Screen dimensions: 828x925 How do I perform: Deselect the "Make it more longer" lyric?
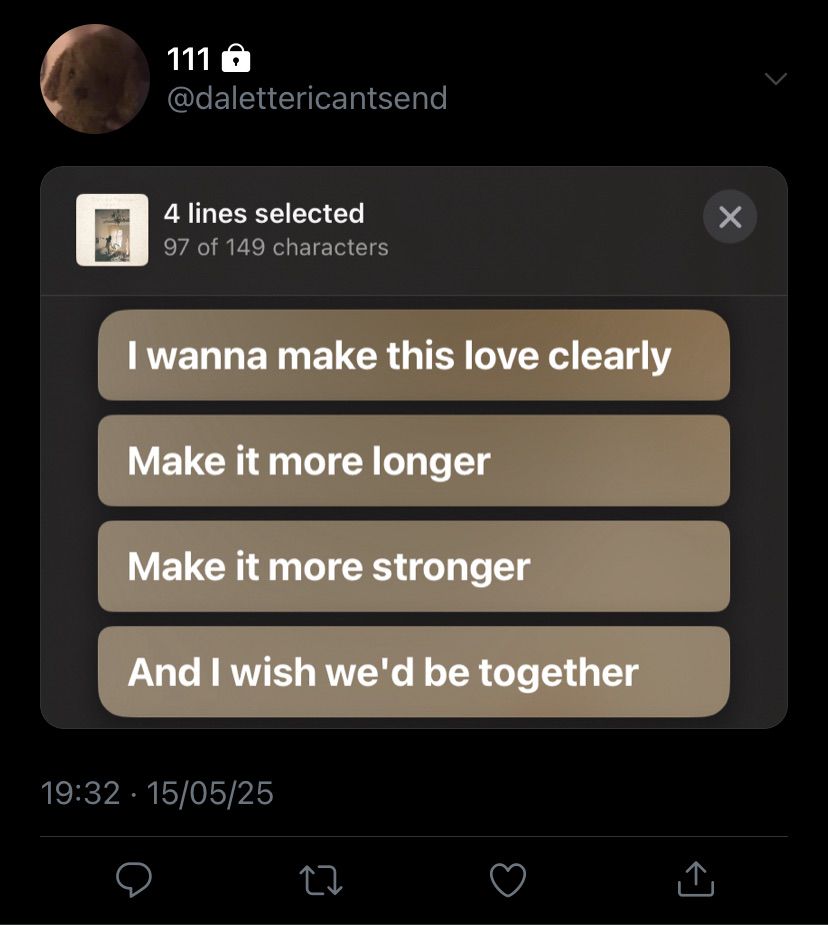tap(413, 460)
